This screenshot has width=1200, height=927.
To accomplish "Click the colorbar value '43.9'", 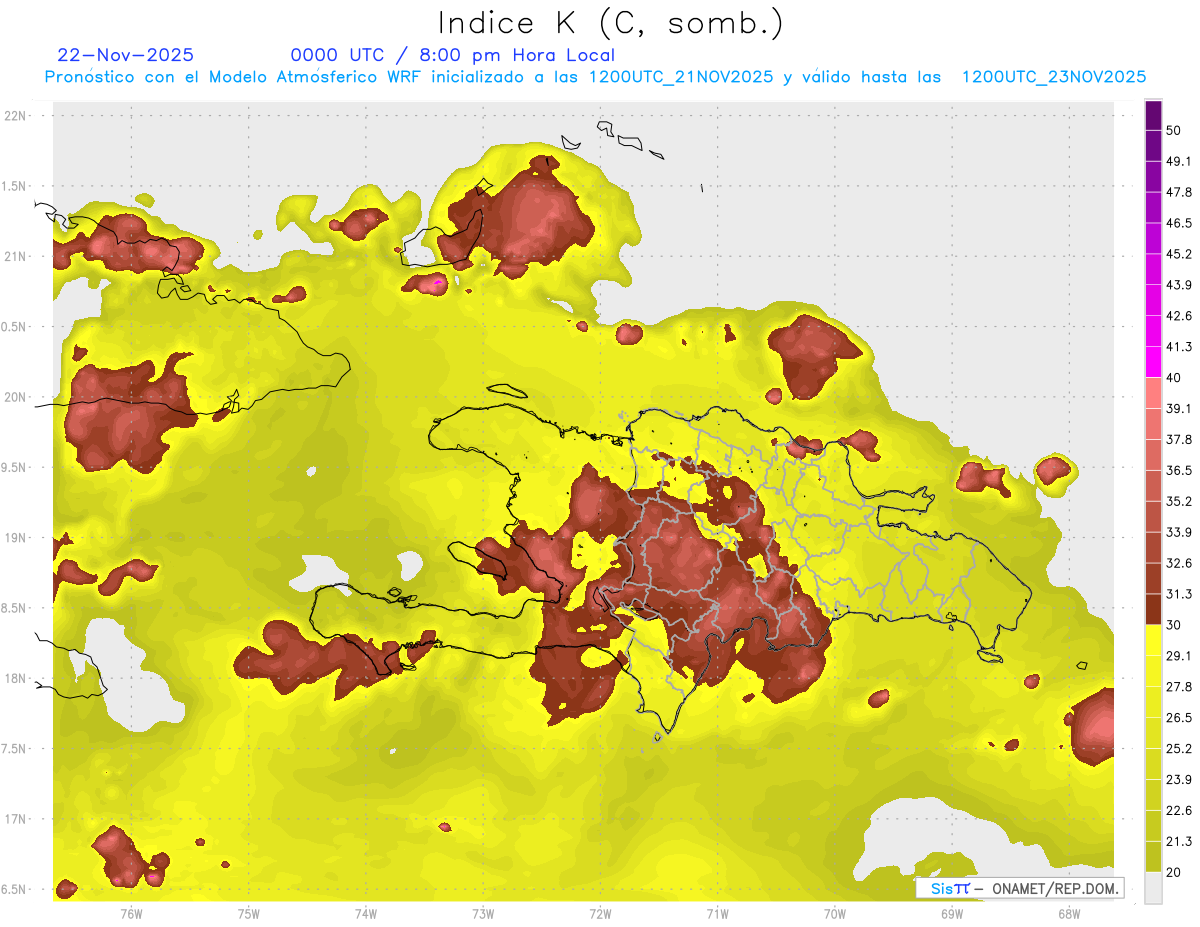I will (1179, 285).
